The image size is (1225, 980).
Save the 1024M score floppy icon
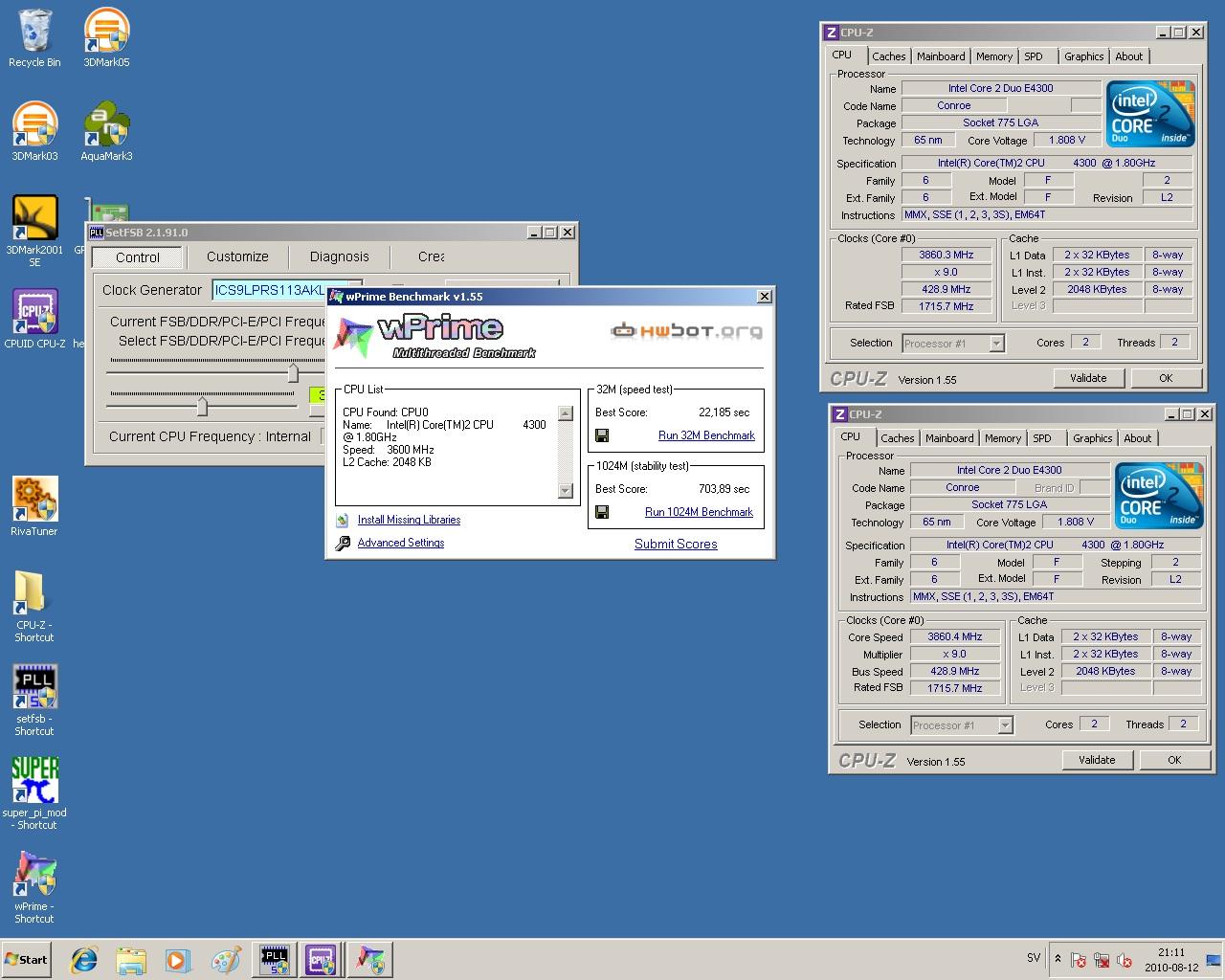pyautogui.click(x=602, y=512)
